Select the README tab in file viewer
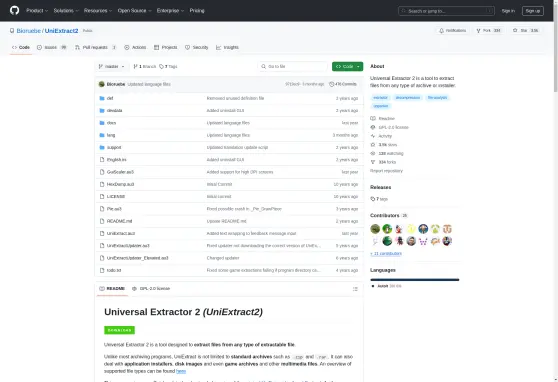Screen dimensions: 558x382 112,289
